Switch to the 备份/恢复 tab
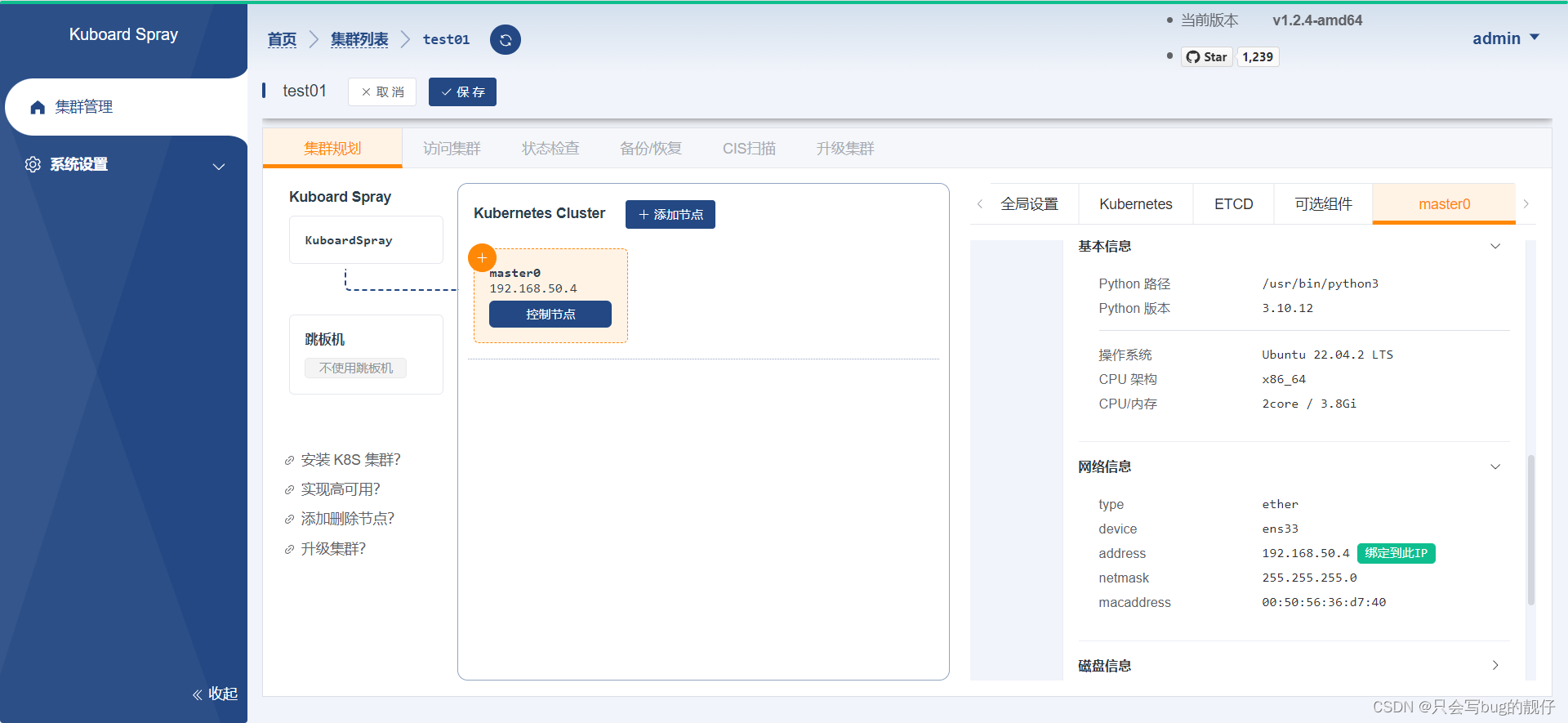The image size is (1568, 723). tap(651, 148)
